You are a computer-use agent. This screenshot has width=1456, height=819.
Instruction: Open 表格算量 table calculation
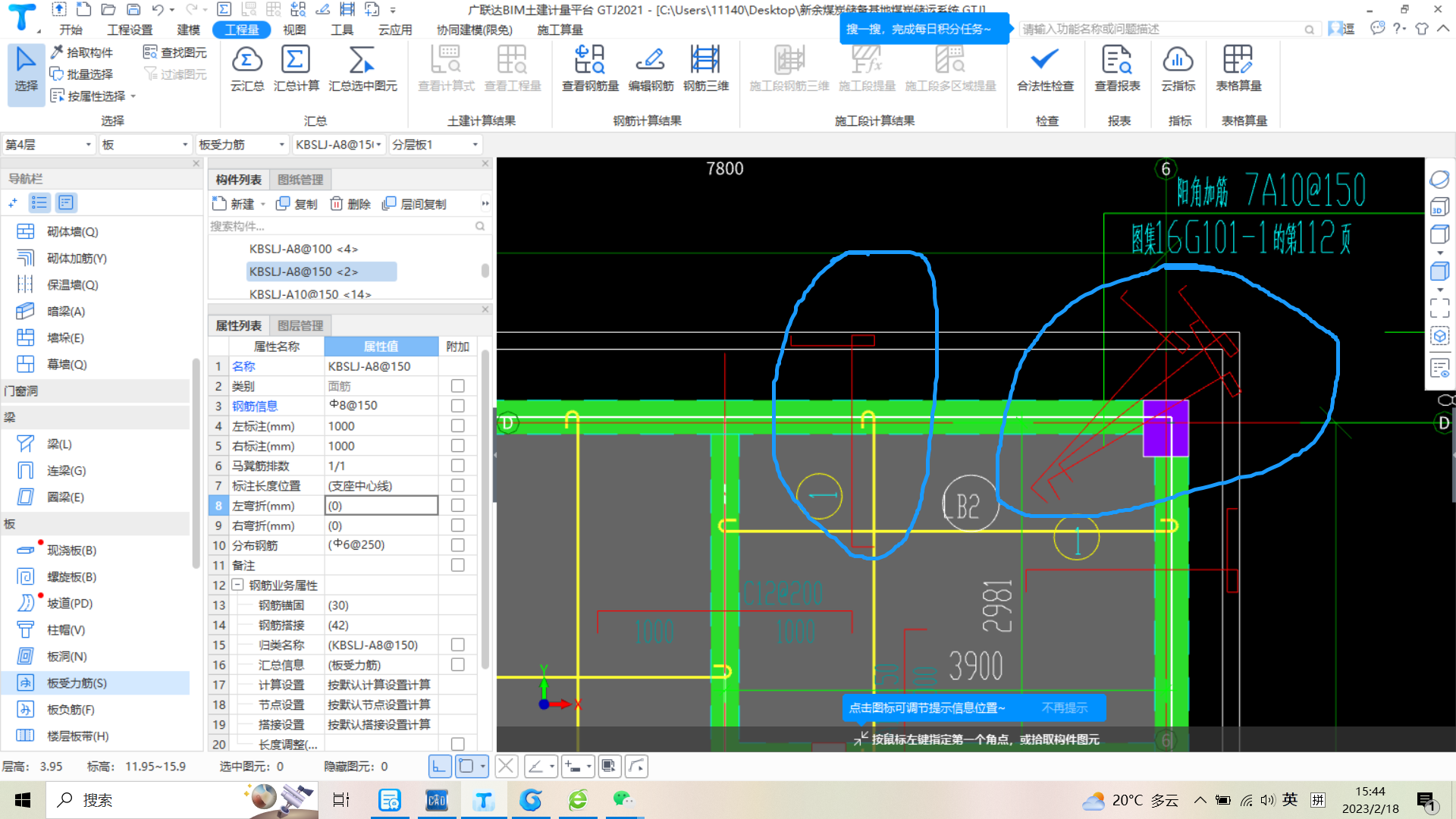click(x=1238, y=68)
